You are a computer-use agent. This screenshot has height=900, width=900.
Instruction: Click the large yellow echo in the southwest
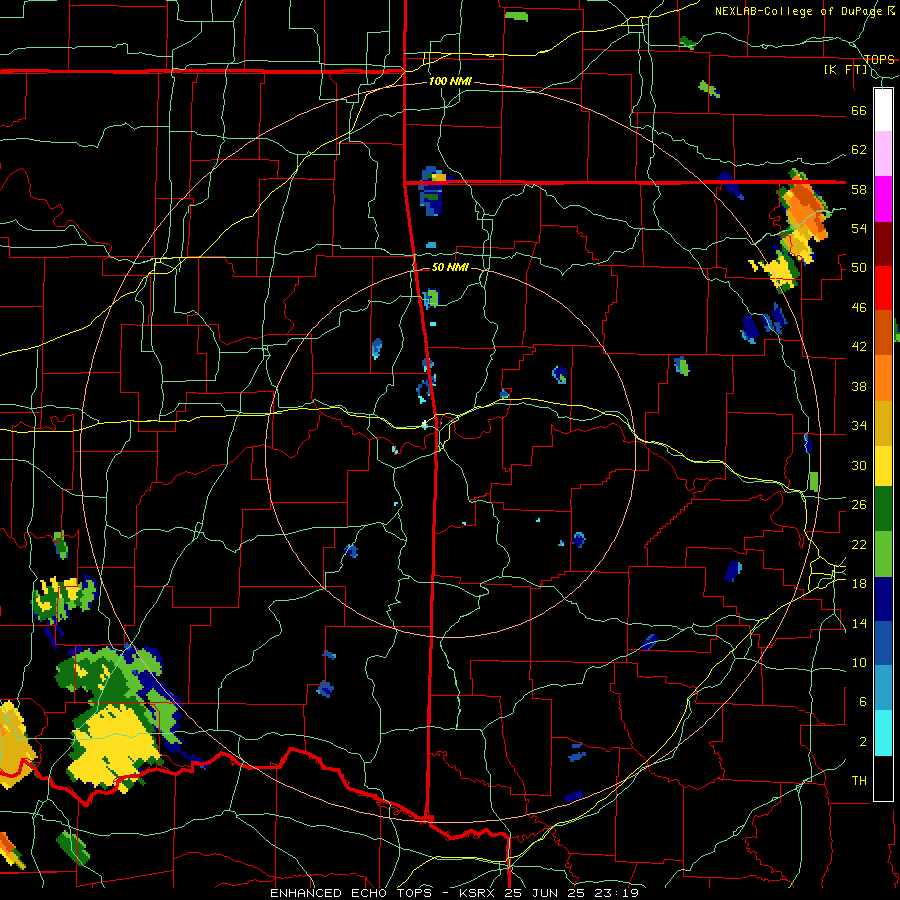(115, 746)
